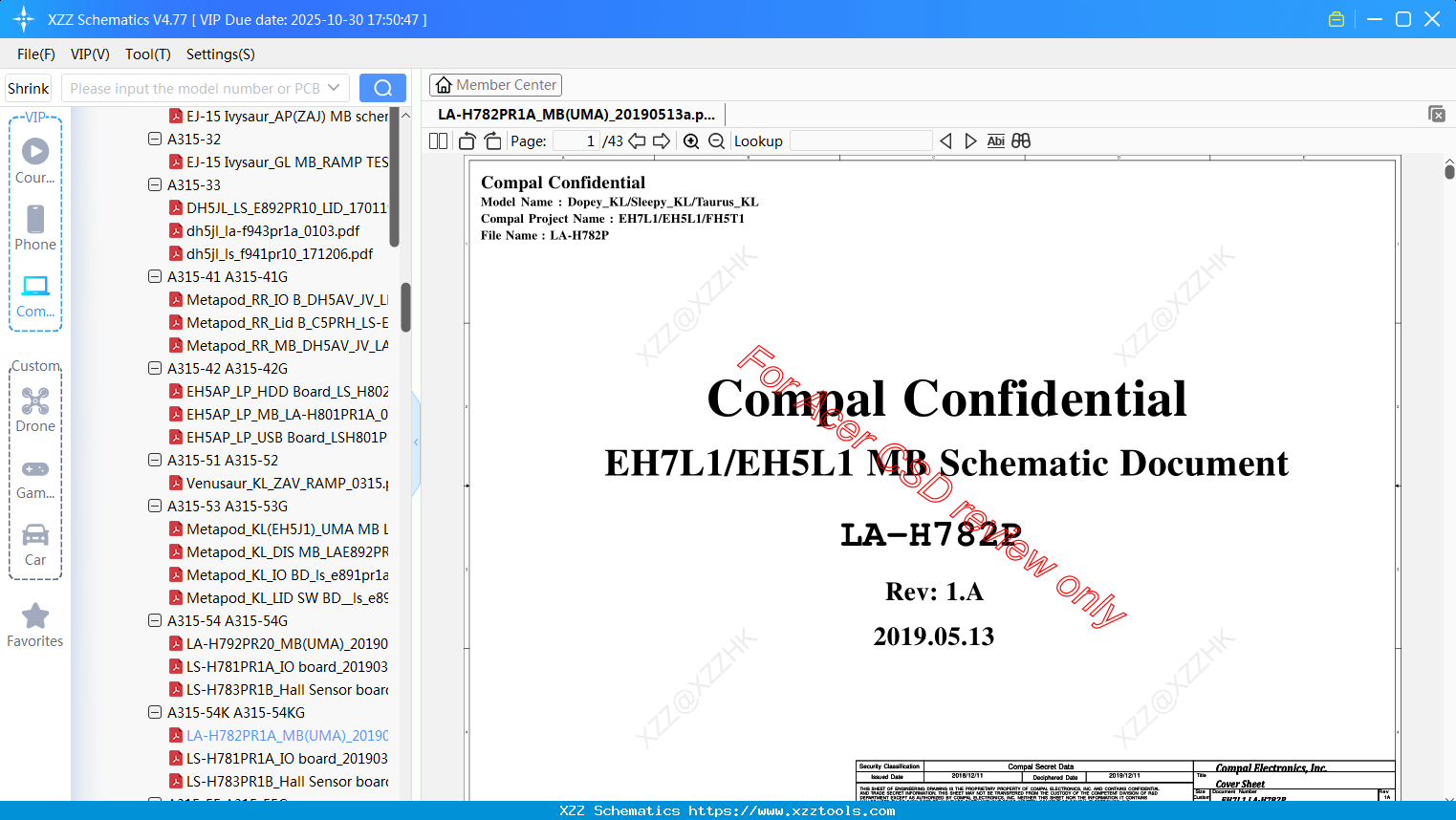Zoom out of the schematic page
Image resolution: width=1456 pixels, height=820 pixels.
point(716,141)
